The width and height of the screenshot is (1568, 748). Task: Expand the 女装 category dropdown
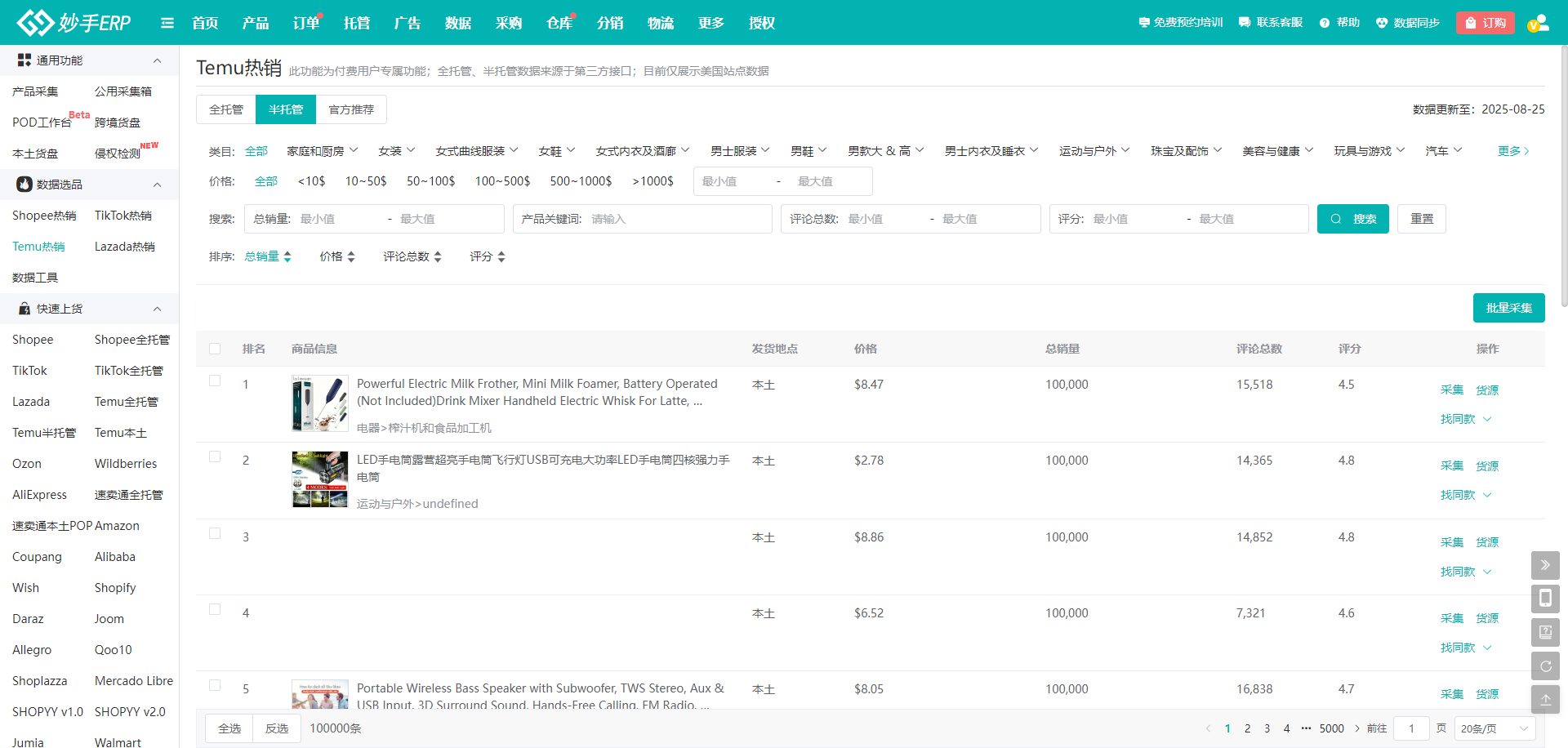(397, 151)
